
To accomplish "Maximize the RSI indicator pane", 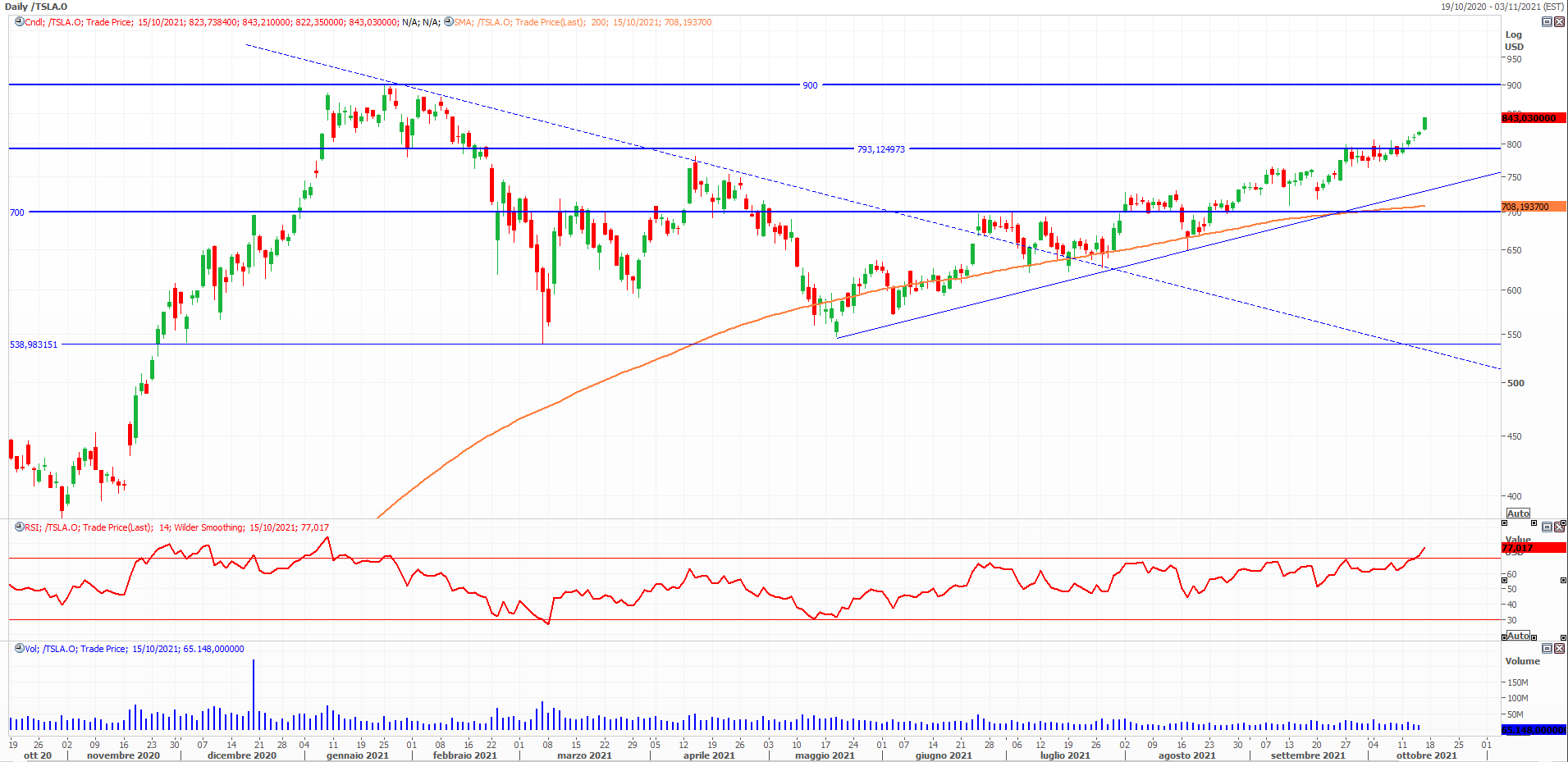I will point(1547,527).
